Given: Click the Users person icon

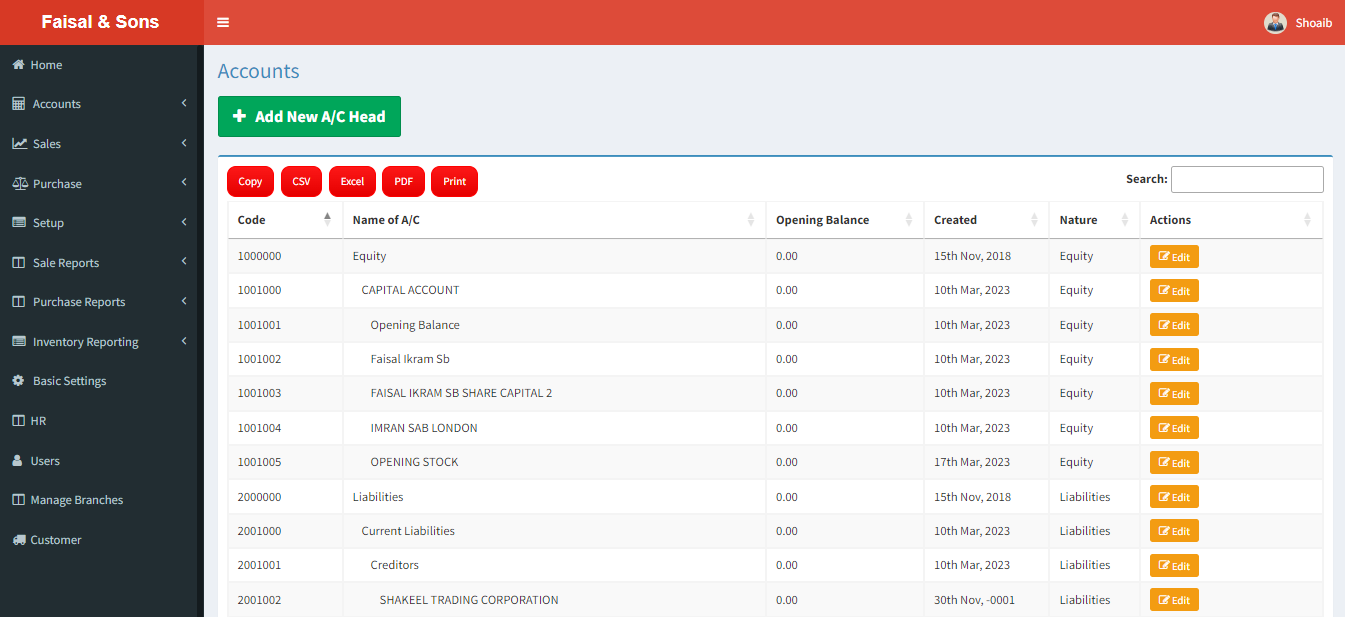Looking at the screenshot, I should [18, 461].
